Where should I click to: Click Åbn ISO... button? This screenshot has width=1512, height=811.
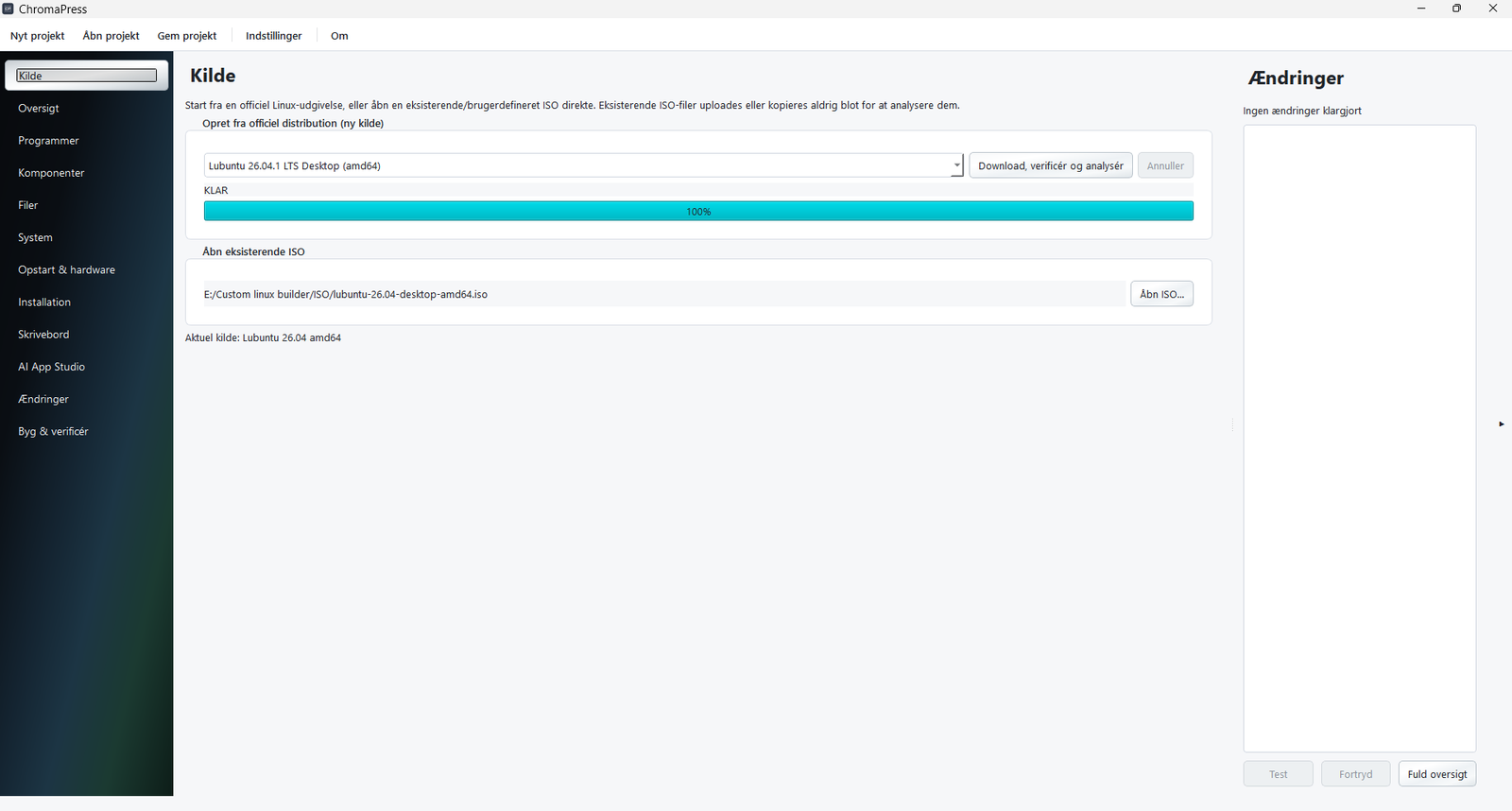(x=1161, y=294)
